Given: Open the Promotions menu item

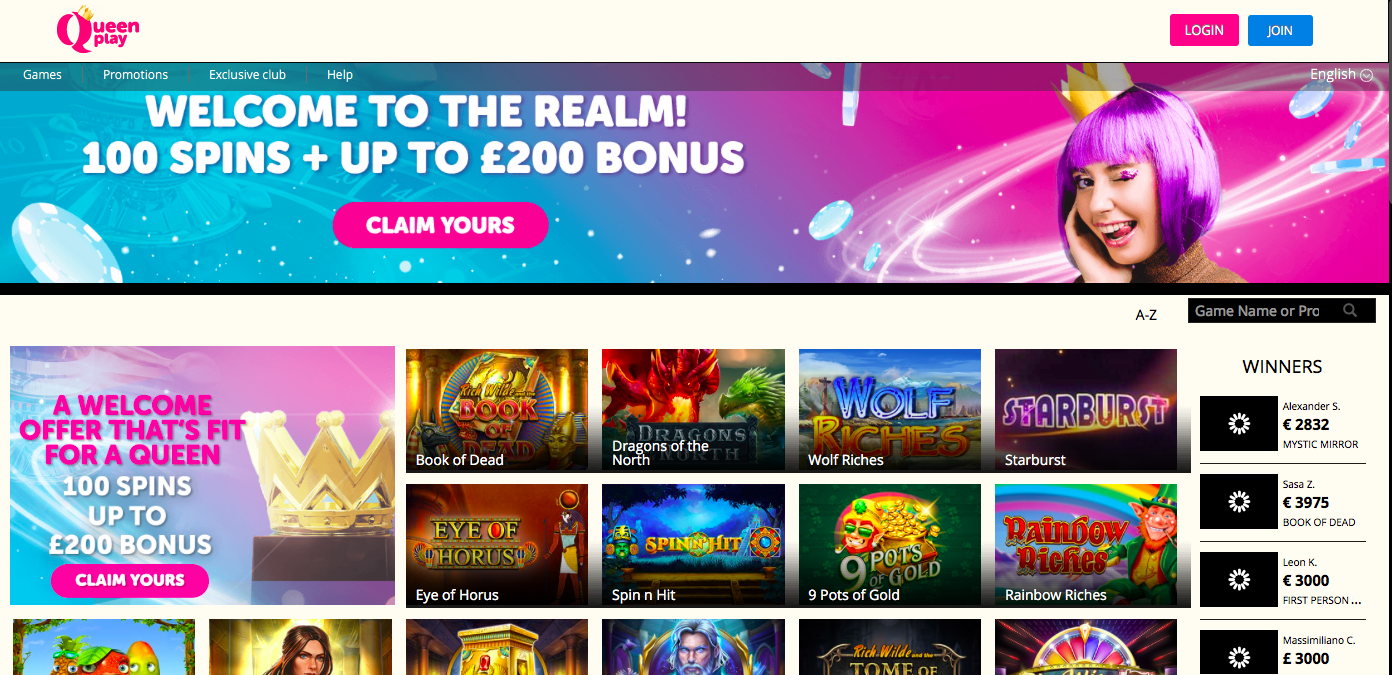Looking at the screenshot, I should click(135, 74).
